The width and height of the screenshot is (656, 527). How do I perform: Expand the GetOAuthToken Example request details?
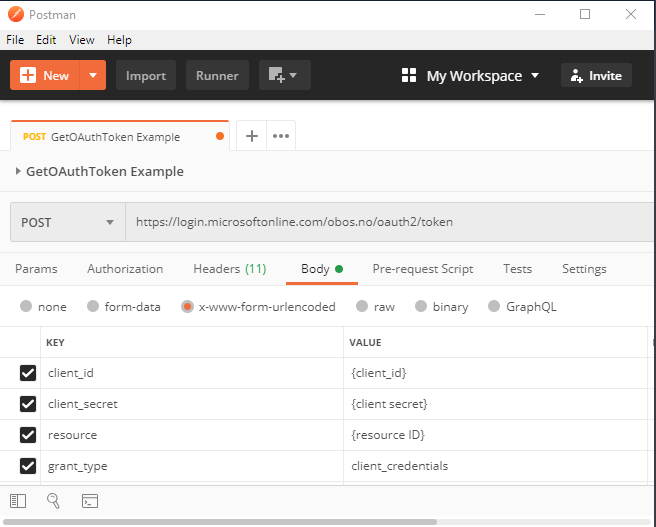click(19, 172)
